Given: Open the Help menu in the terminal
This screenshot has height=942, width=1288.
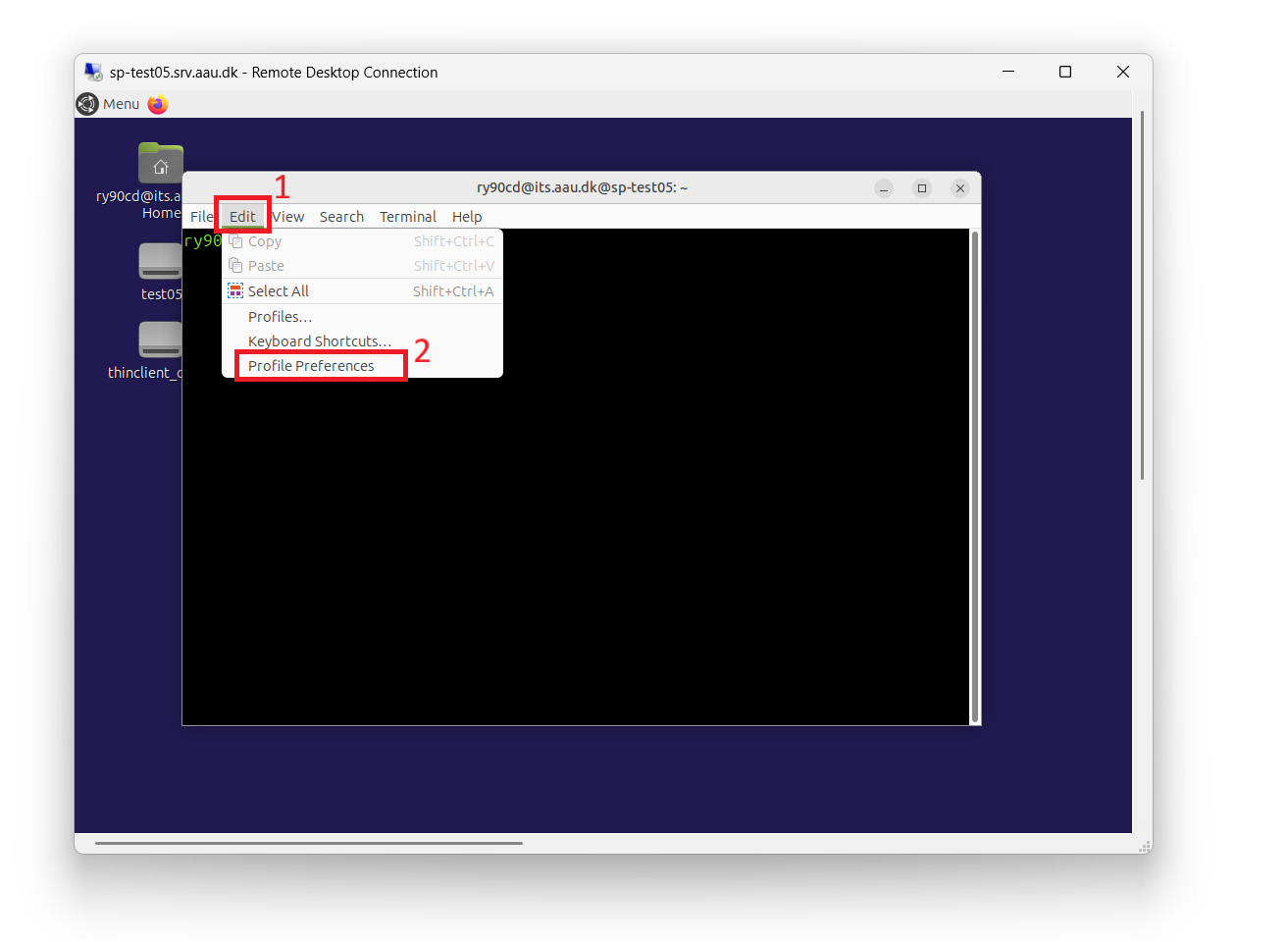Looking at the screenshot, I should (467, 216).
